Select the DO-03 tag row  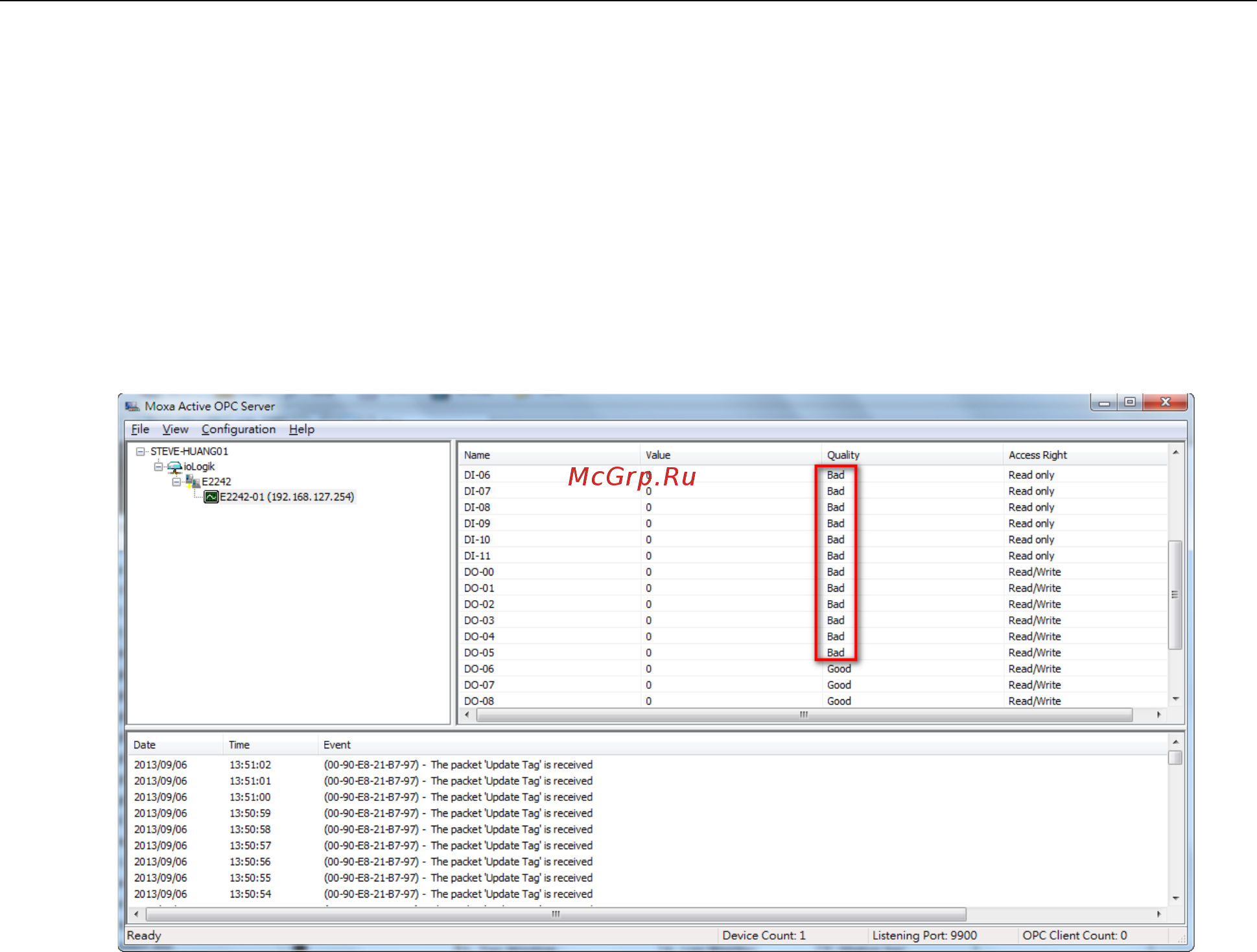813,620
